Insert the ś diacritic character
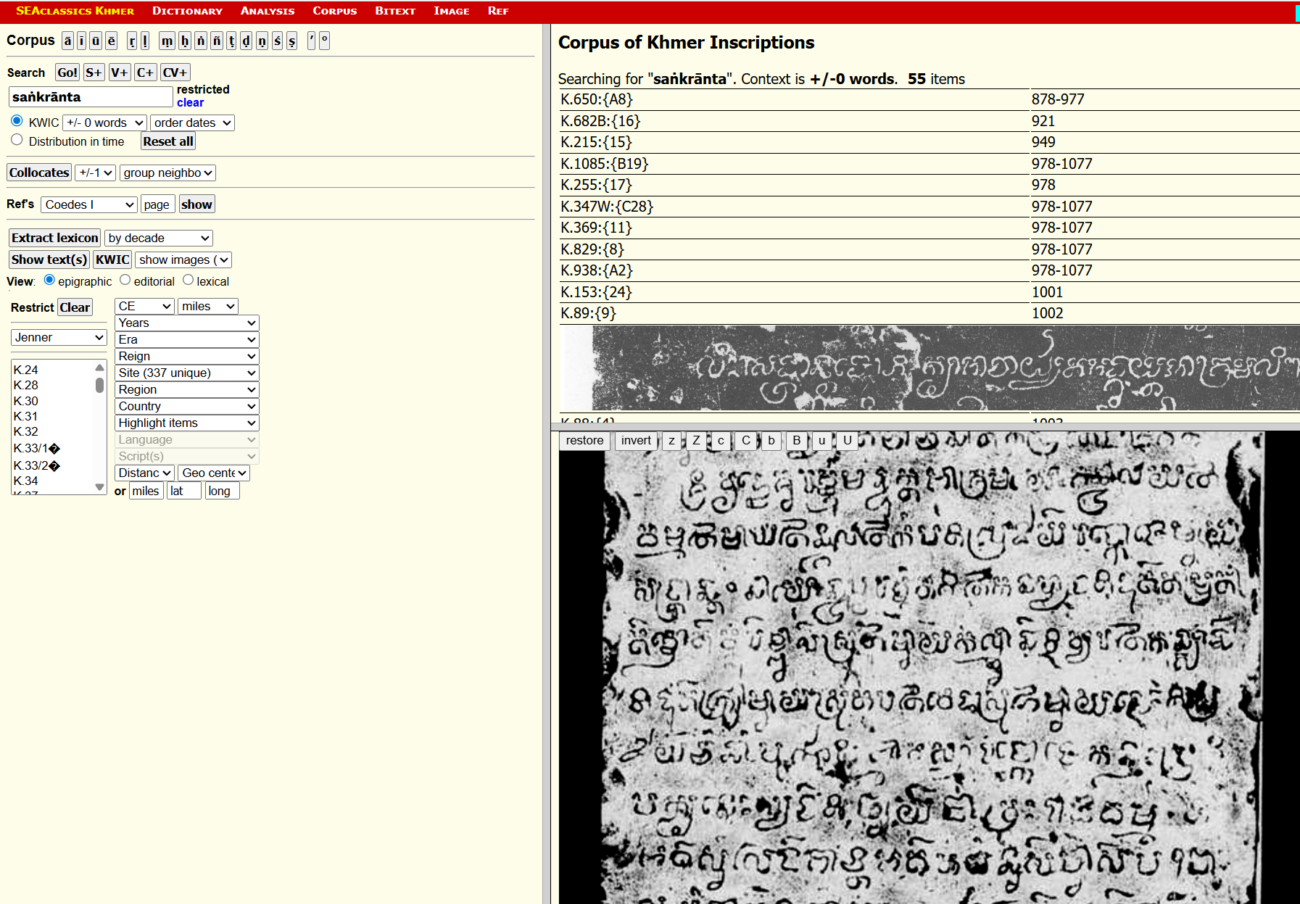The width and height of the screenshot is (1300, 904). point(276,41)
